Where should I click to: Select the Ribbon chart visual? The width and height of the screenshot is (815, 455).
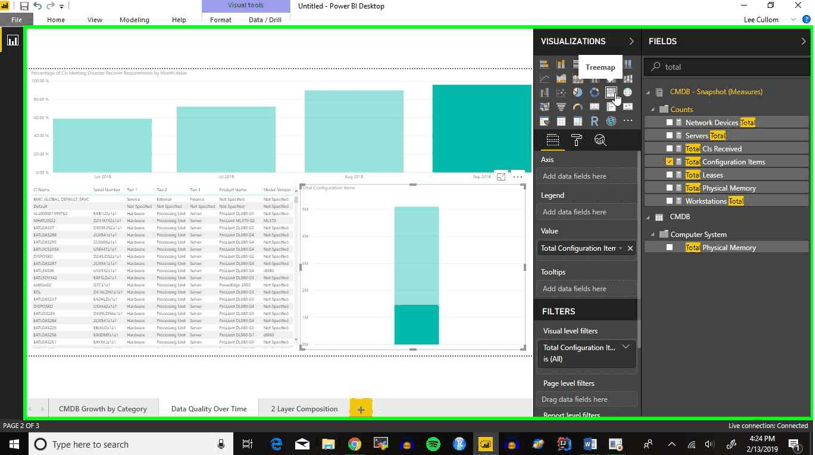[x=628, y=79]
